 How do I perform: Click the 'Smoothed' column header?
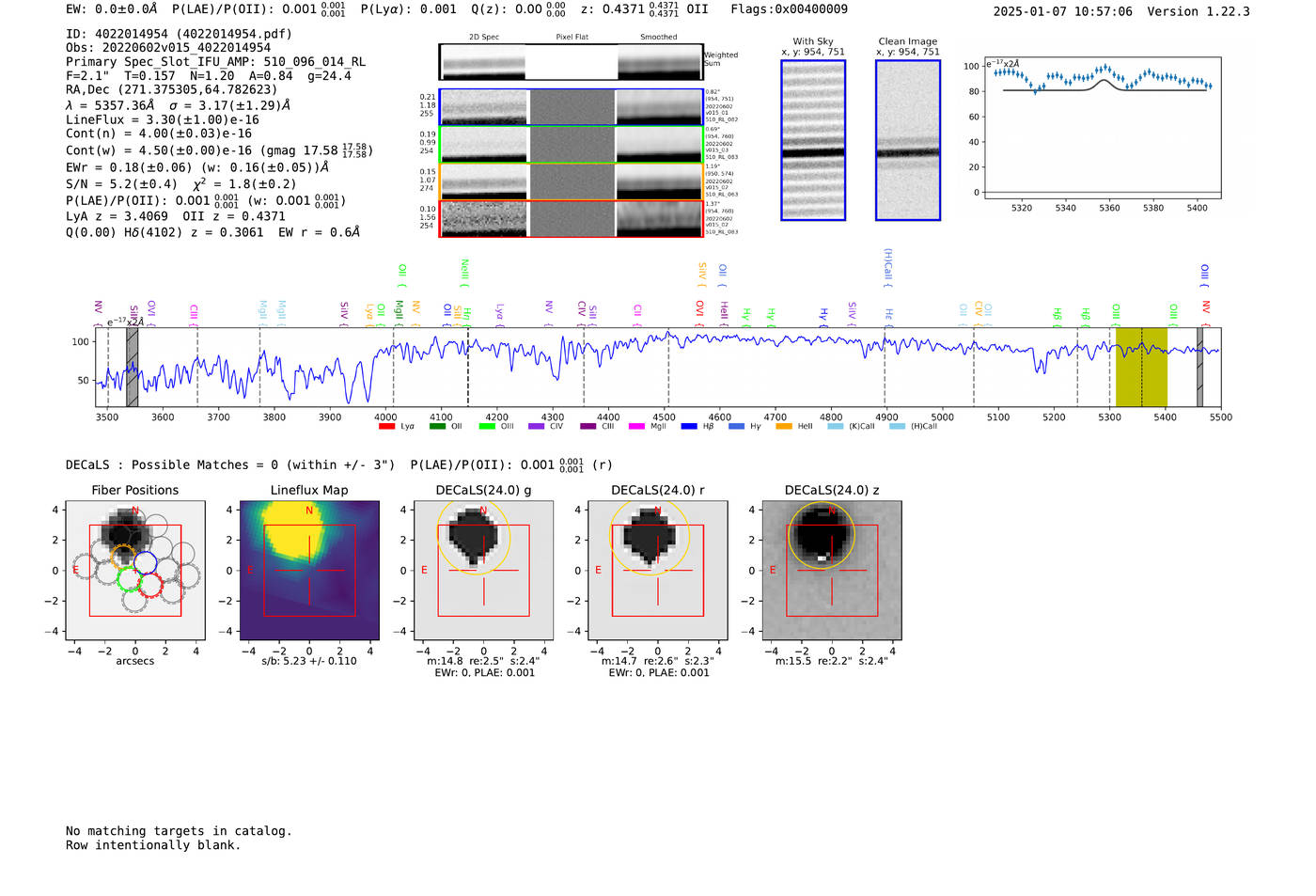tap(659, 38)
